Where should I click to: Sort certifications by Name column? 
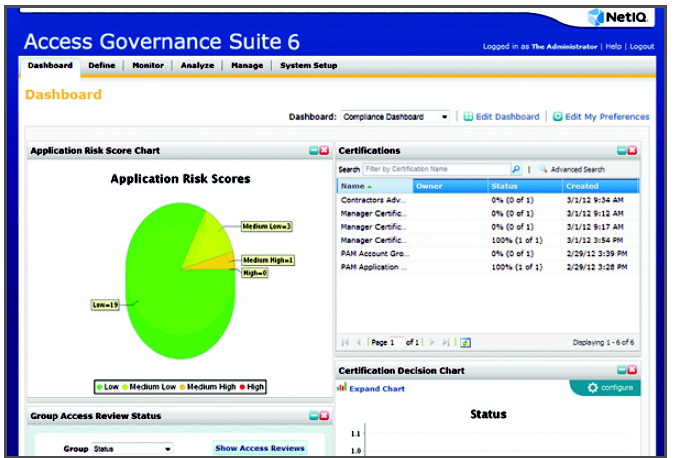coord(375,186)
